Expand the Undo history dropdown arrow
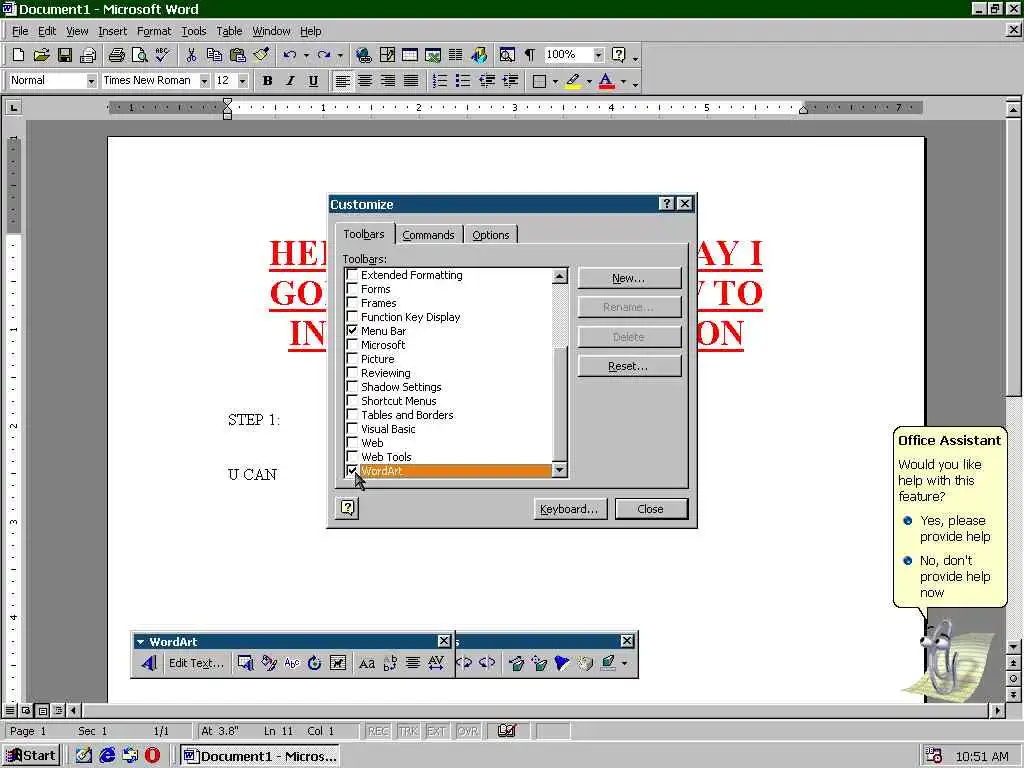The height and width of the screenshot is (768, 1024). 306,56
